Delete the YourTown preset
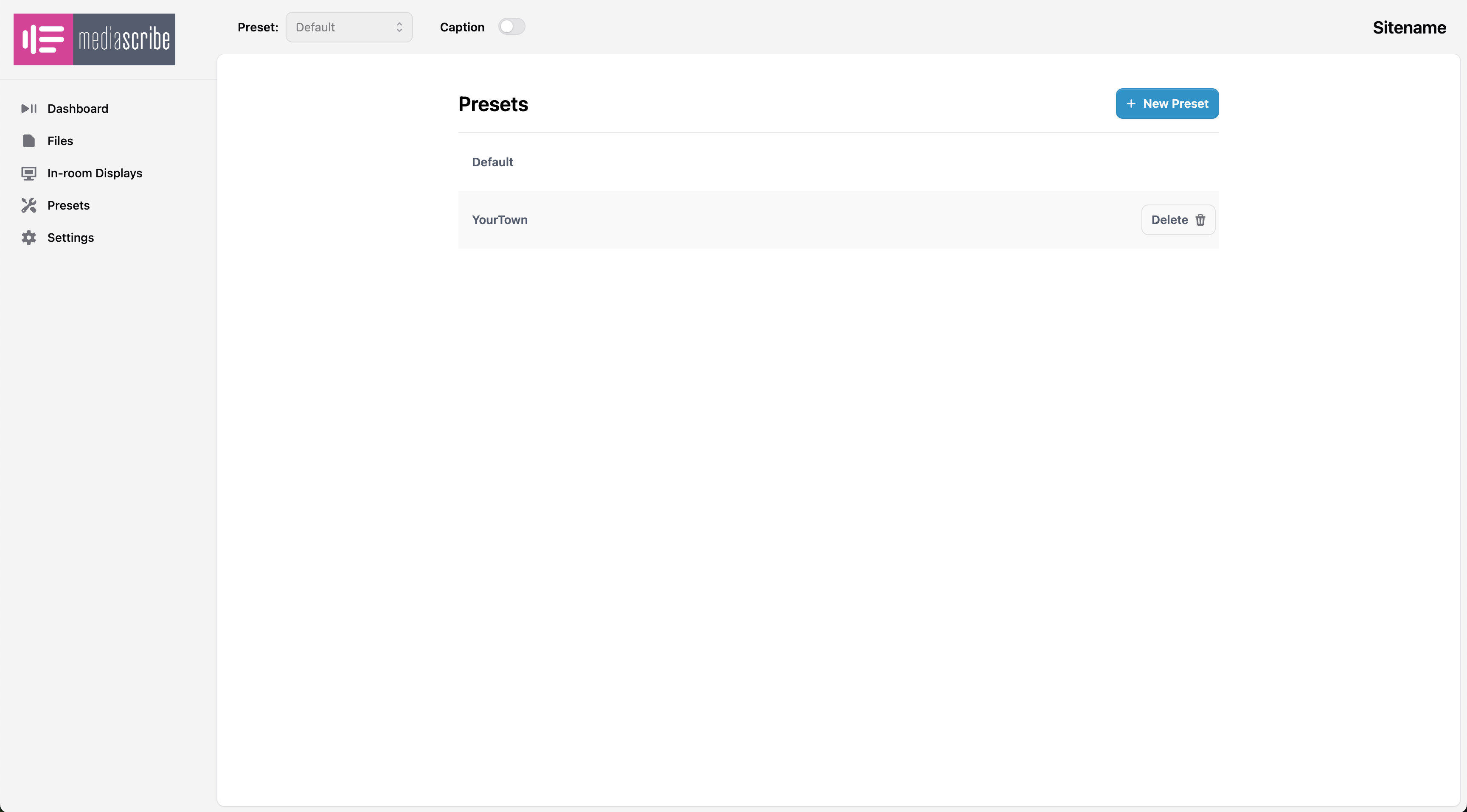Screen dimensions: 1467x812 point(1177,220)
